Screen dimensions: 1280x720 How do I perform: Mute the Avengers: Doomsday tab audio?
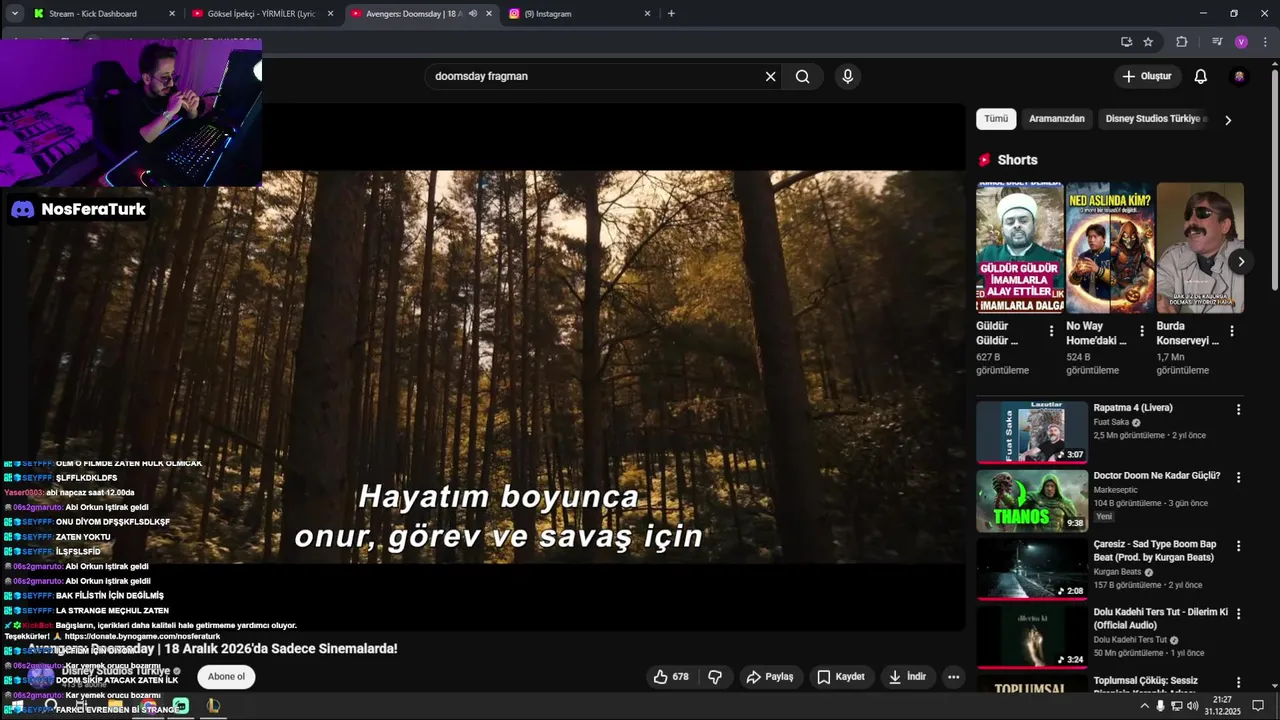point(472,14)
